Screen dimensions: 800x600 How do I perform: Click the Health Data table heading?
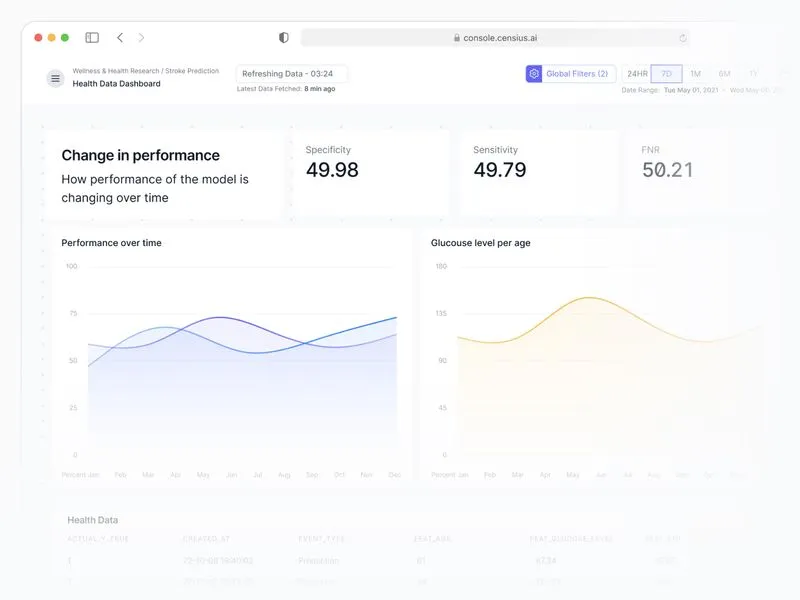pyautogui.click(x=92, y=520)
